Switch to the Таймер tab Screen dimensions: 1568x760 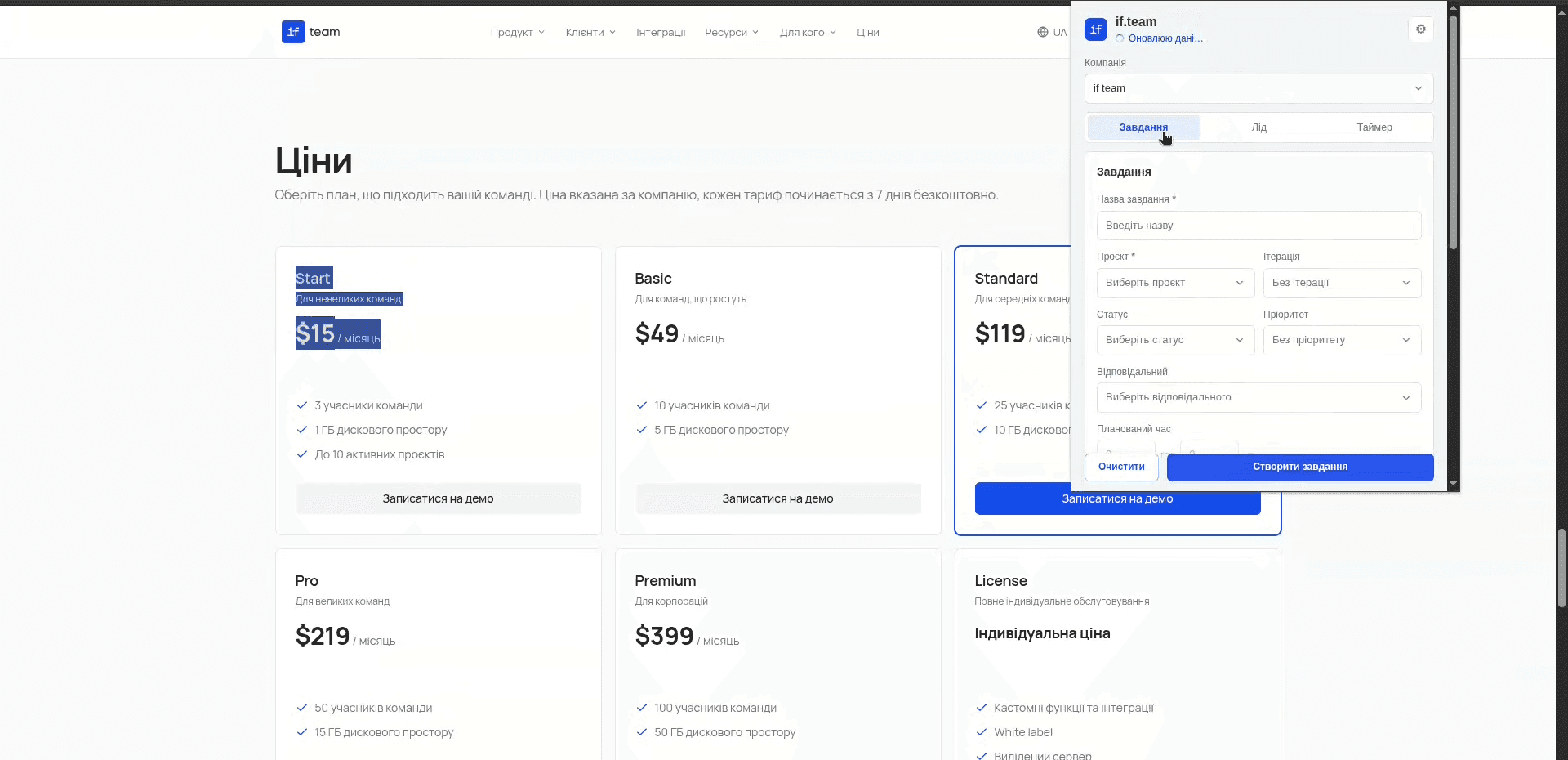pyautogui.click(x=1374, y=127)
